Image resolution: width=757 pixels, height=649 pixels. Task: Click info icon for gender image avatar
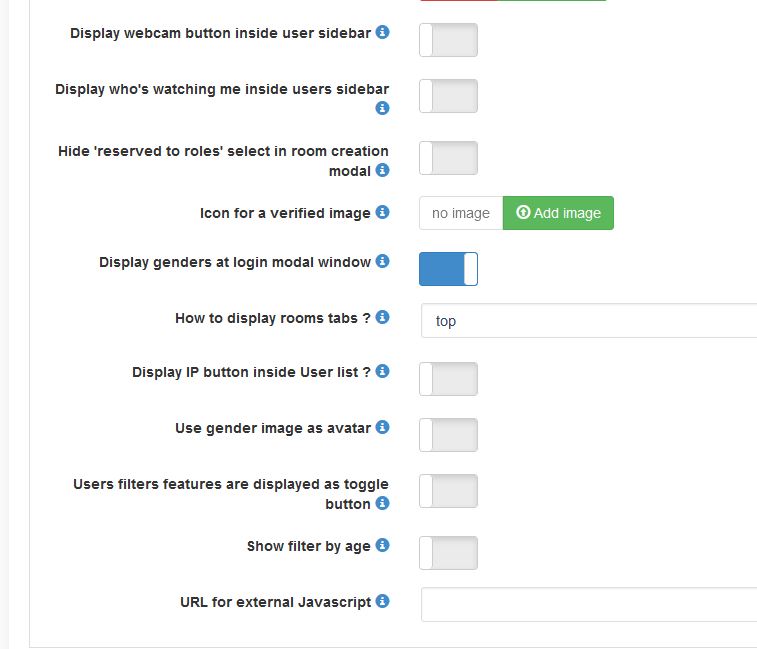382,428
